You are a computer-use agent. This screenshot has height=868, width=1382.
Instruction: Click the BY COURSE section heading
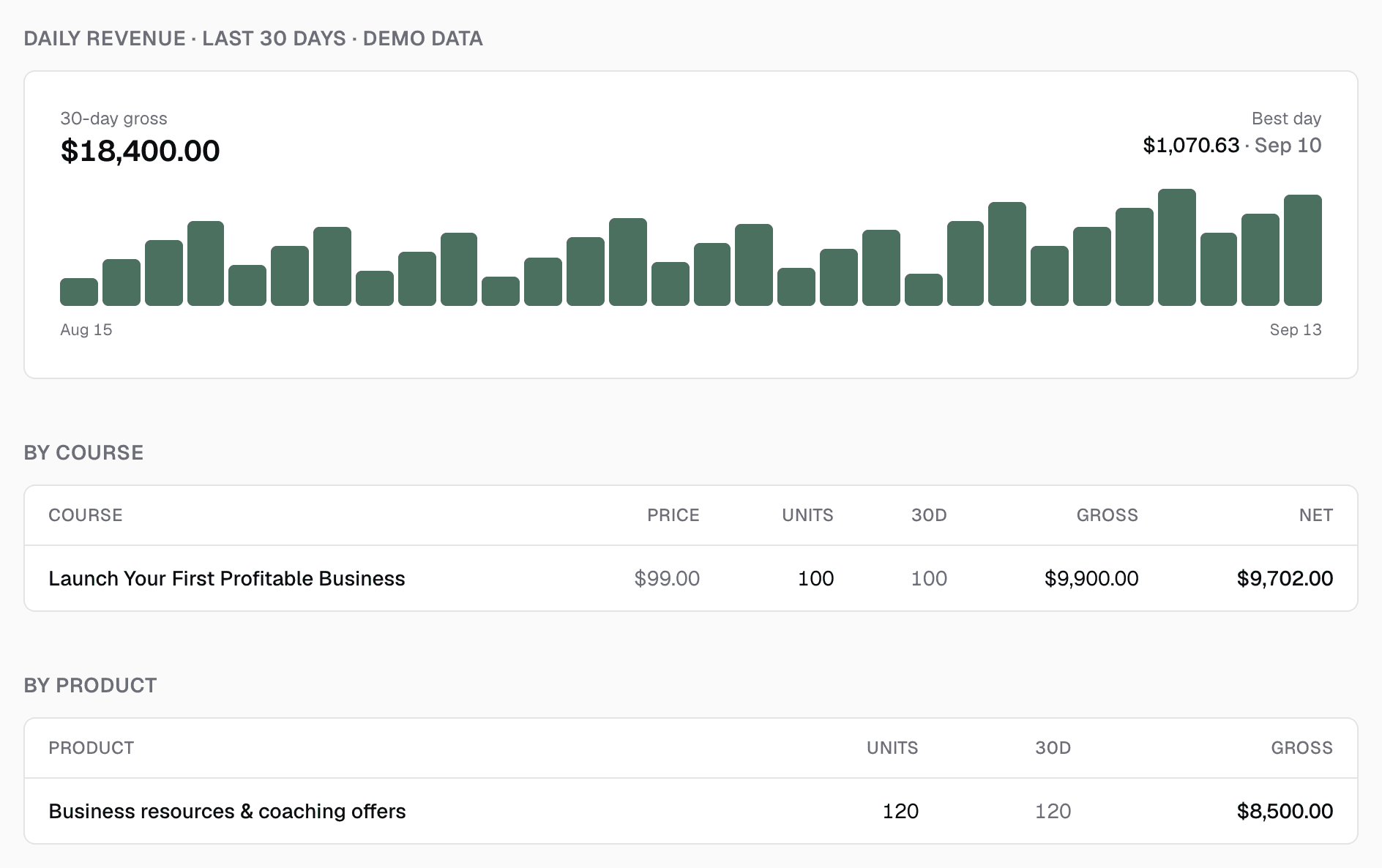(x=83, y=452)
